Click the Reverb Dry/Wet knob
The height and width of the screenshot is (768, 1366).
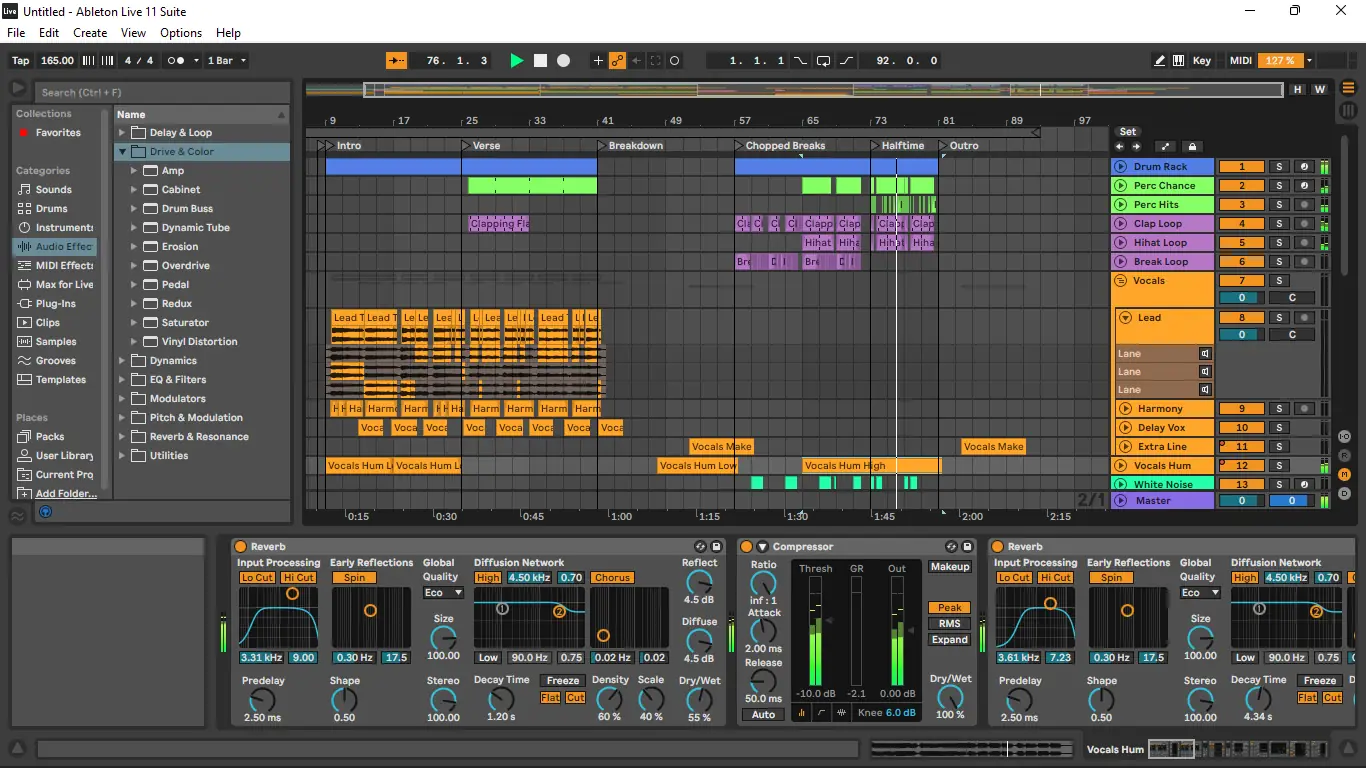coord(699,701)
